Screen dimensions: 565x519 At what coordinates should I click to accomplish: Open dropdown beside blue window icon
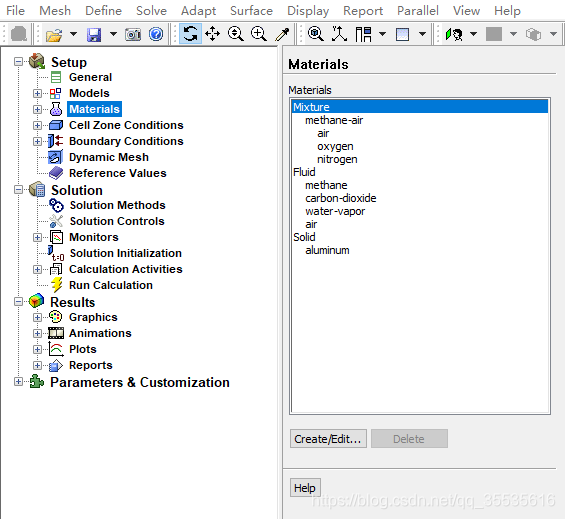pos(423,34)
